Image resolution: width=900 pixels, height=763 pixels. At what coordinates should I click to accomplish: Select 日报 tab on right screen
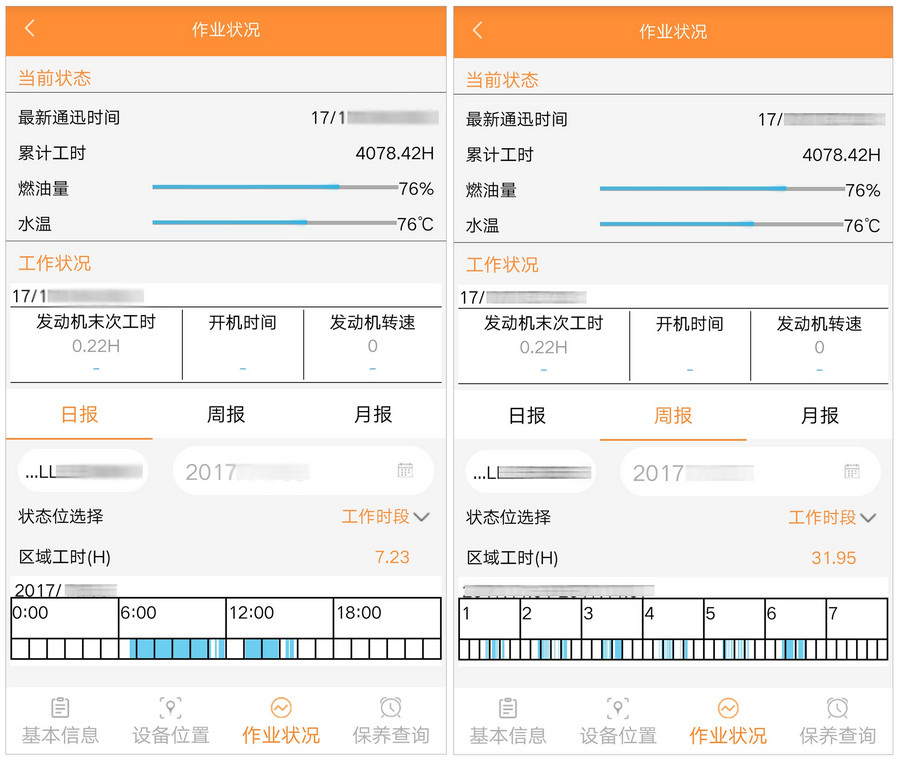coord(526,415)
